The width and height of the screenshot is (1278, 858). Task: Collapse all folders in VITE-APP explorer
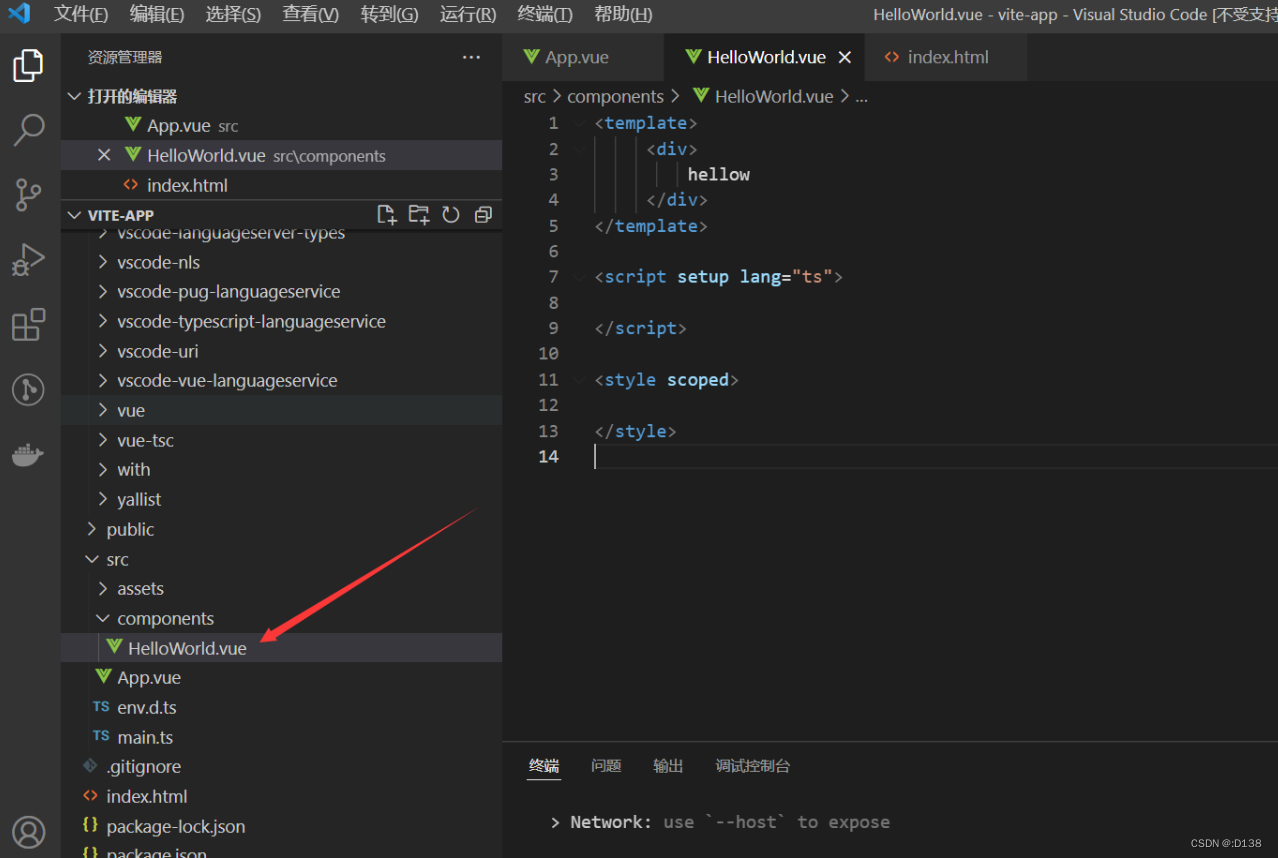pyautogui.click(x=483, y=215)
